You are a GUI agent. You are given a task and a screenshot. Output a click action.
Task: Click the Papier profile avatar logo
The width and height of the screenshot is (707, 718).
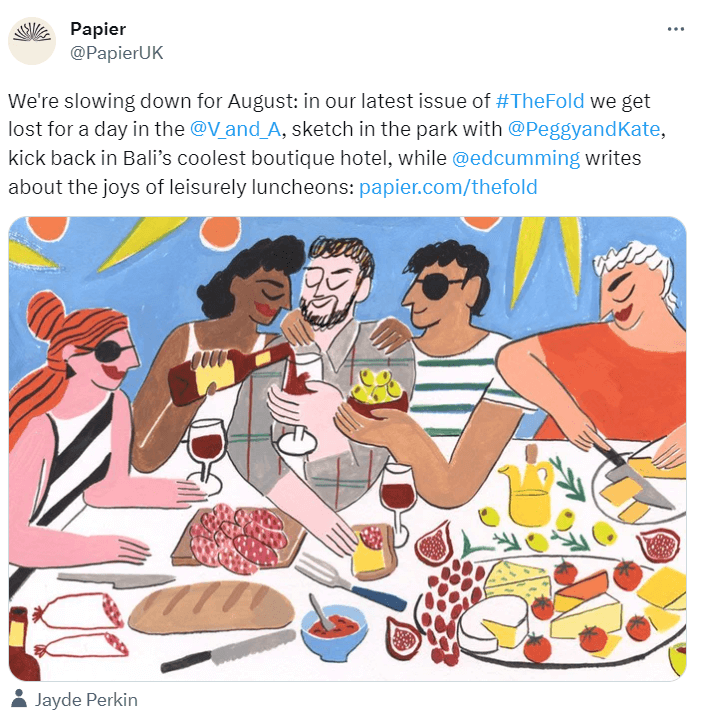[x=32, y=41]
